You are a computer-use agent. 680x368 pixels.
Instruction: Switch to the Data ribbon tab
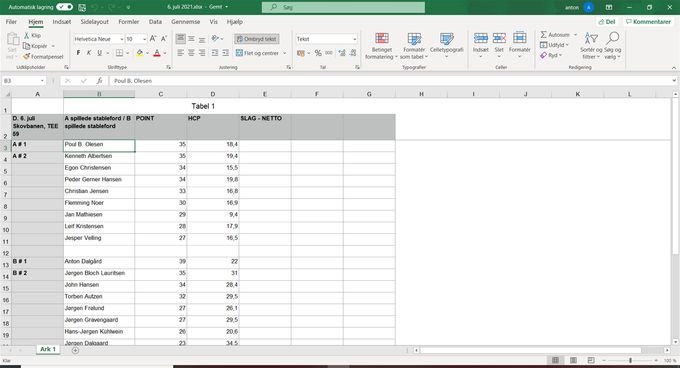(x=155, y=22)
